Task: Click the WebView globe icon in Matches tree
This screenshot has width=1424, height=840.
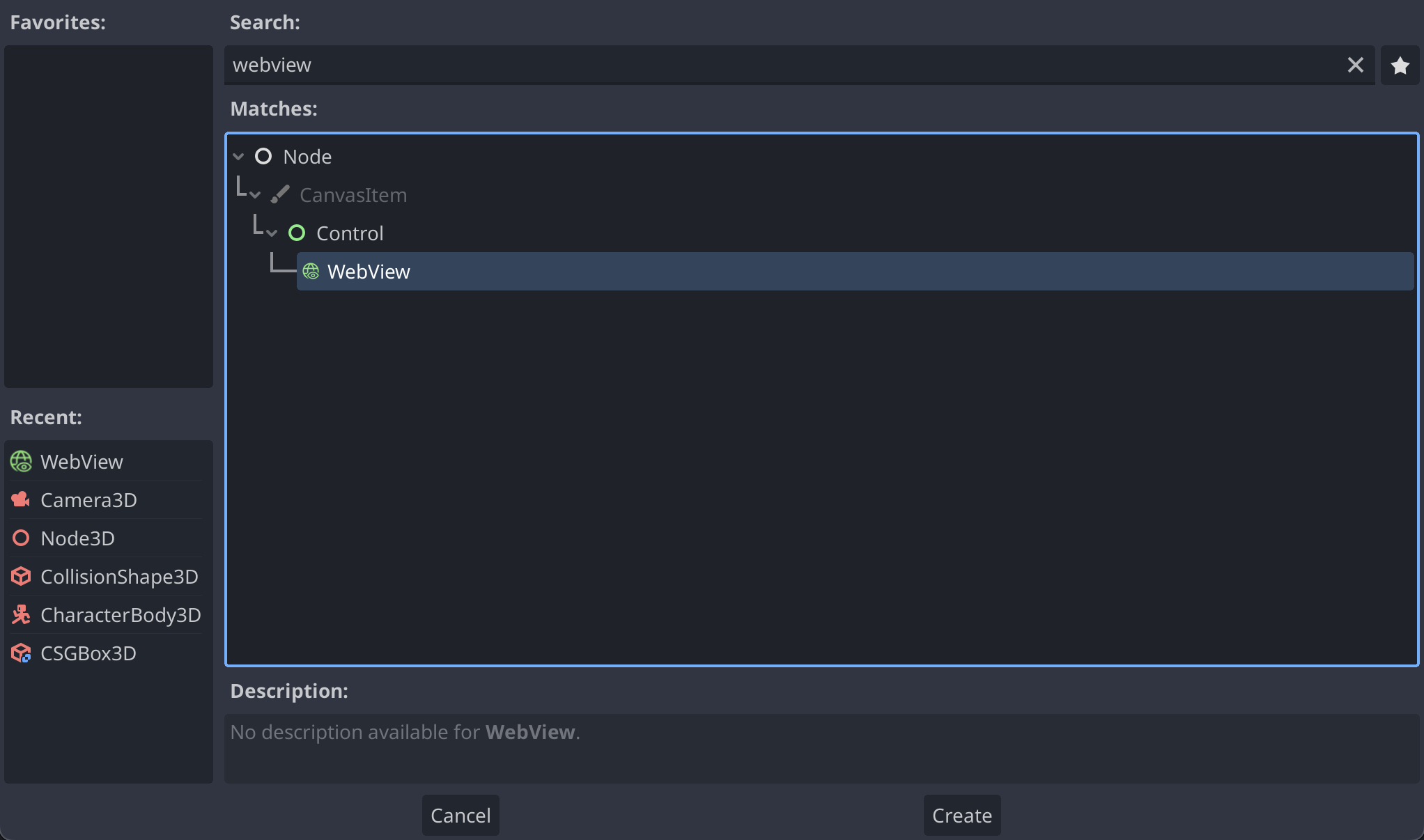Action: pyautogui.click(x=311, y=271)
